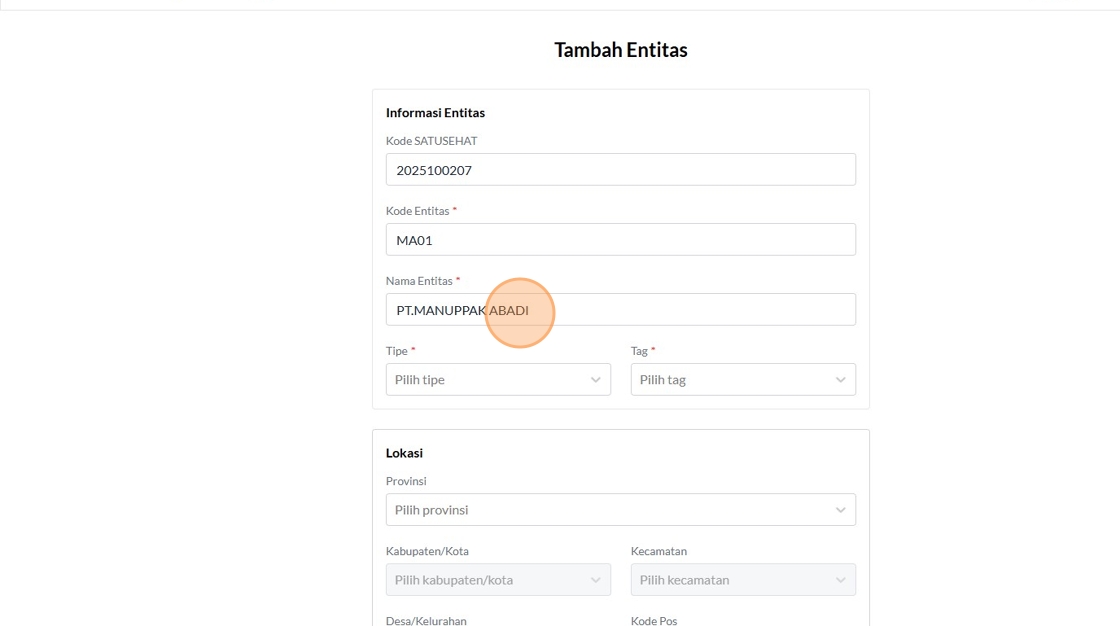This screenshot has height=626, width=1120.
Task: Click the chevron arrow in Tag dropdown
Action: point(840,380)
